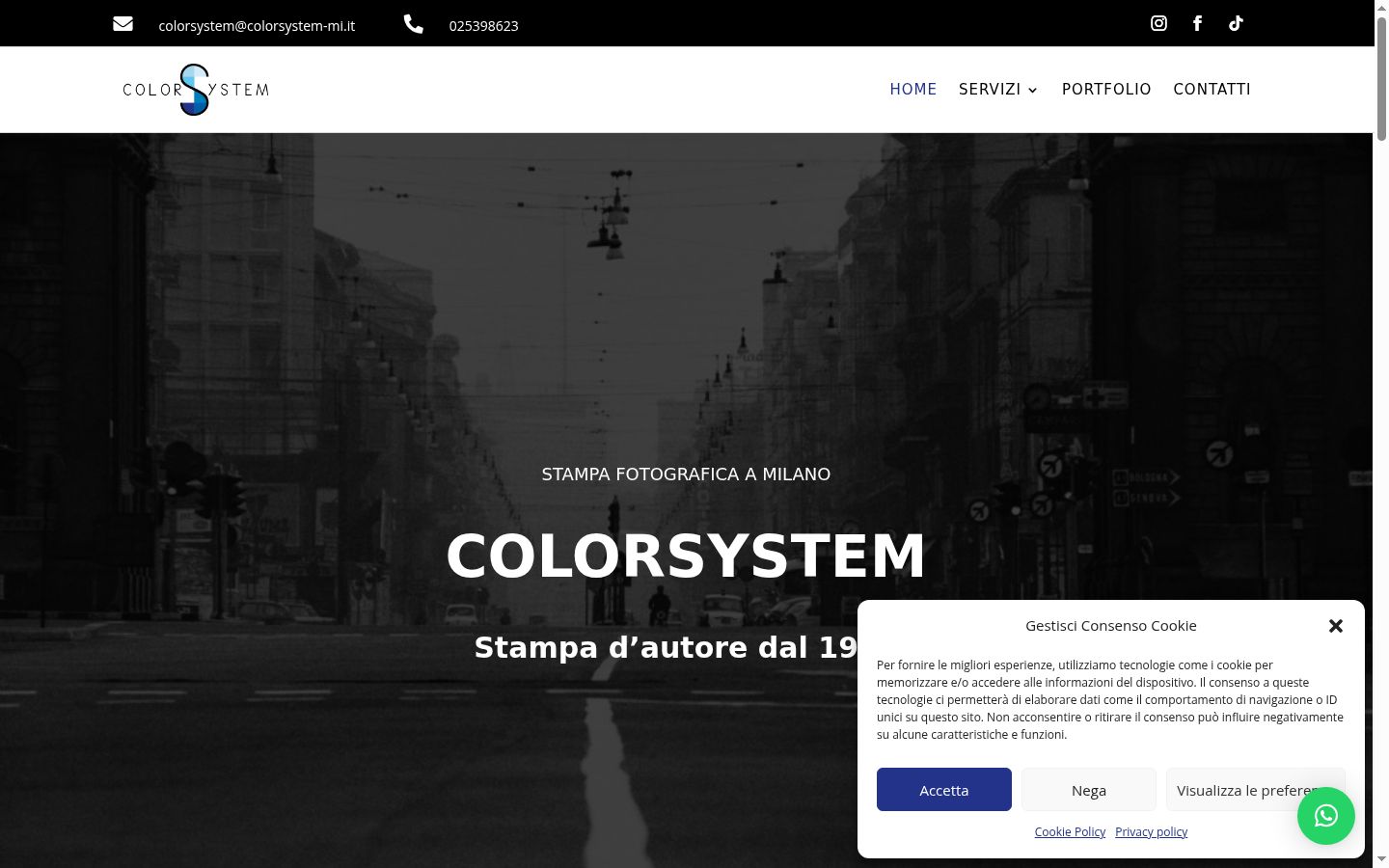Screen dimensions: 1389x868
Task: Click the COLORSYSTEM hero heading
Action: pyautogui.click(x=686, y=556)
